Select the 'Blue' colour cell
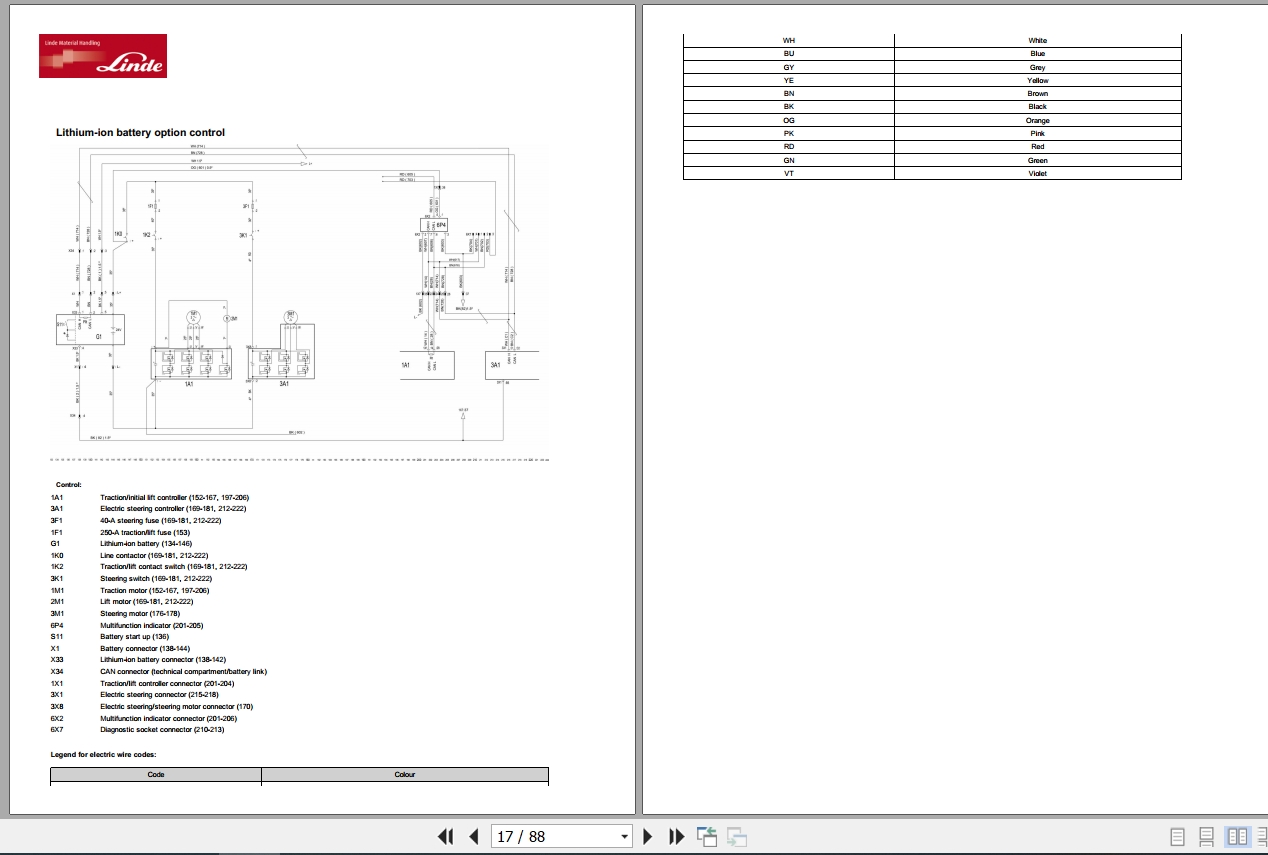 [1038, 54]
